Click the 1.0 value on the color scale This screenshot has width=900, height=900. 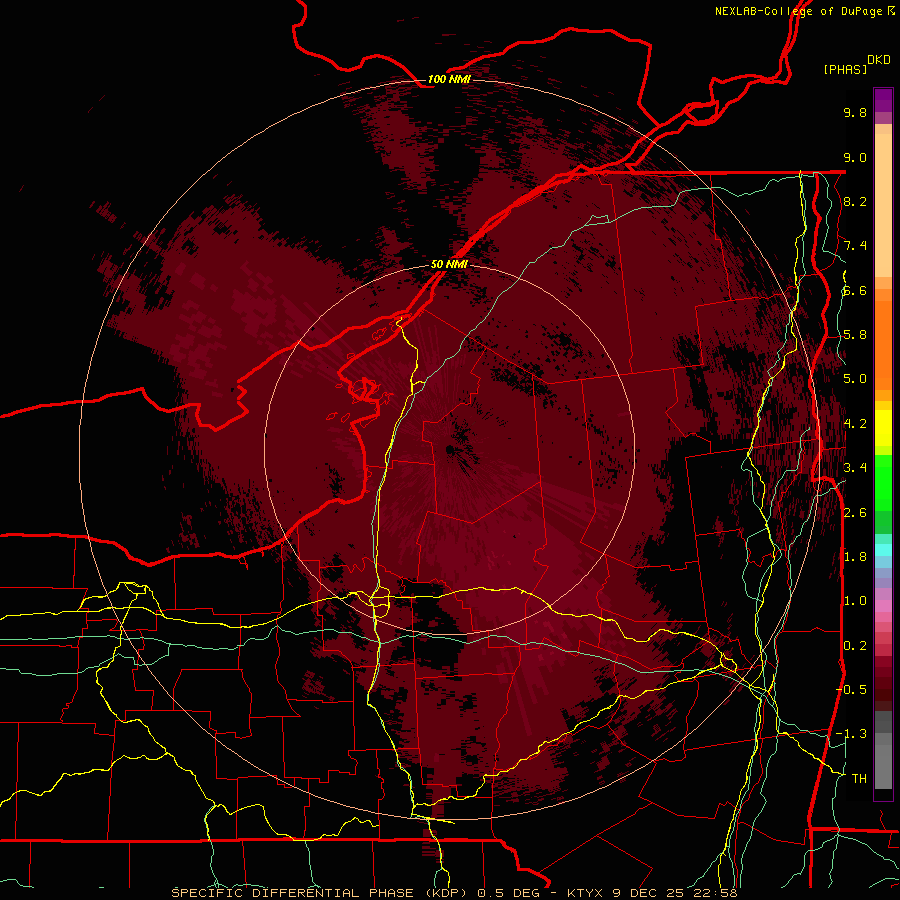coord(855,600)
